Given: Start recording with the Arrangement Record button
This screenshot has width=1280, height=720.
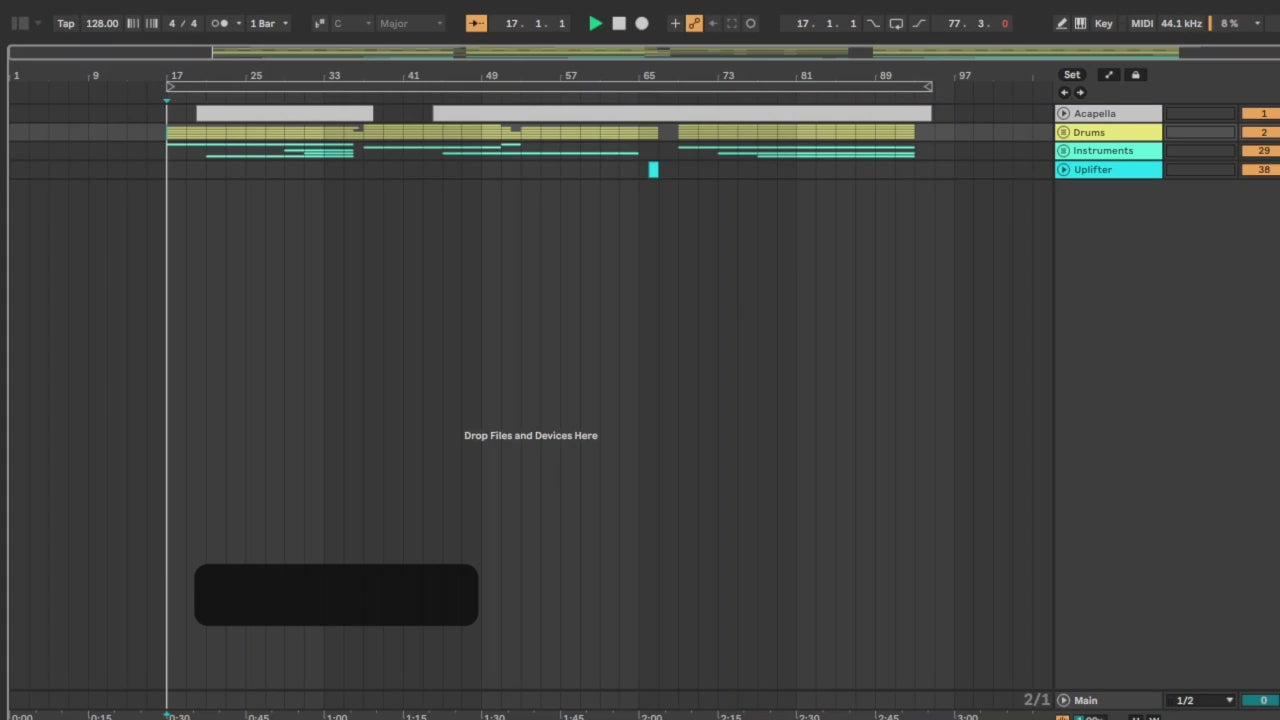Looking at the screenshot, I should pyautogui.click(x=642, y=23).
